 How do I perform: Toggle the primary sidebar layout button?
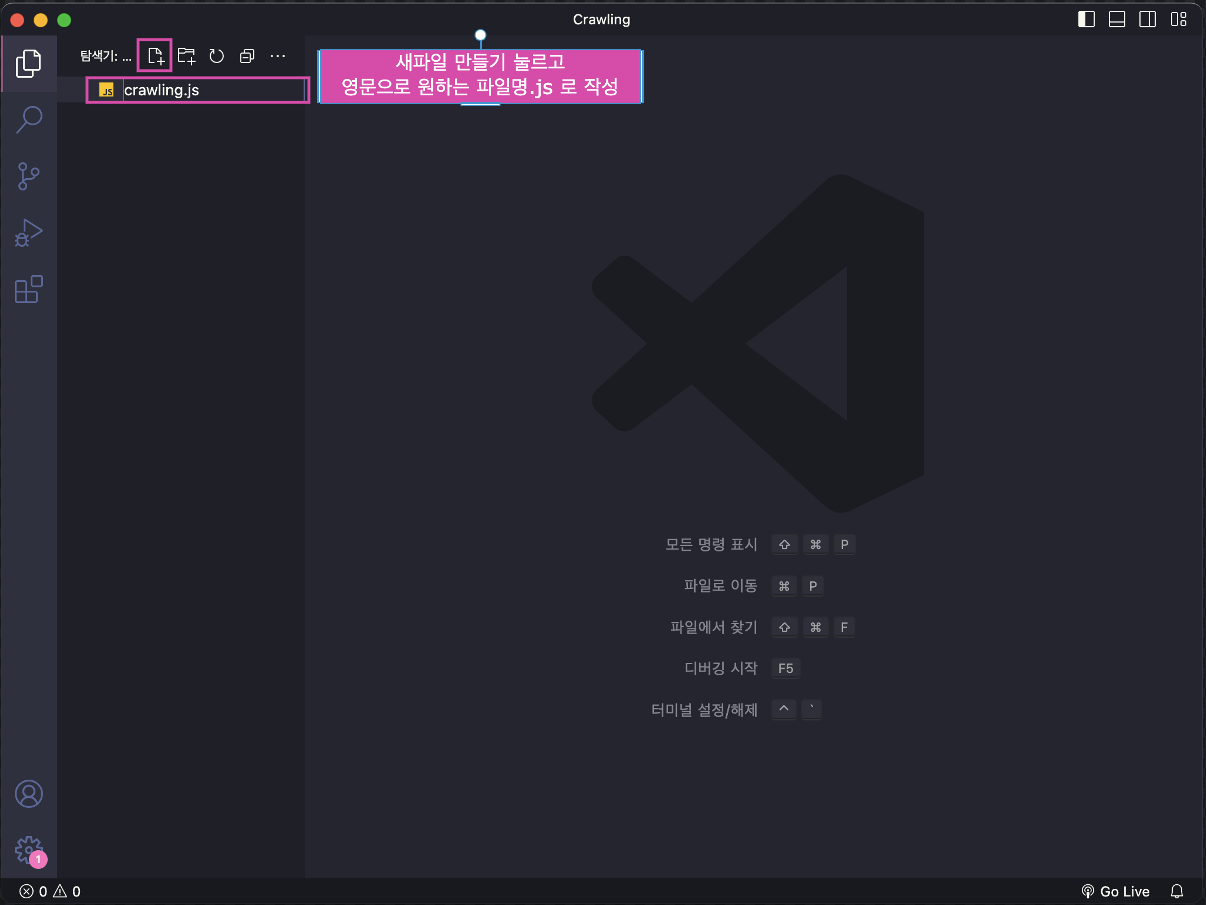coord(1086,19)
